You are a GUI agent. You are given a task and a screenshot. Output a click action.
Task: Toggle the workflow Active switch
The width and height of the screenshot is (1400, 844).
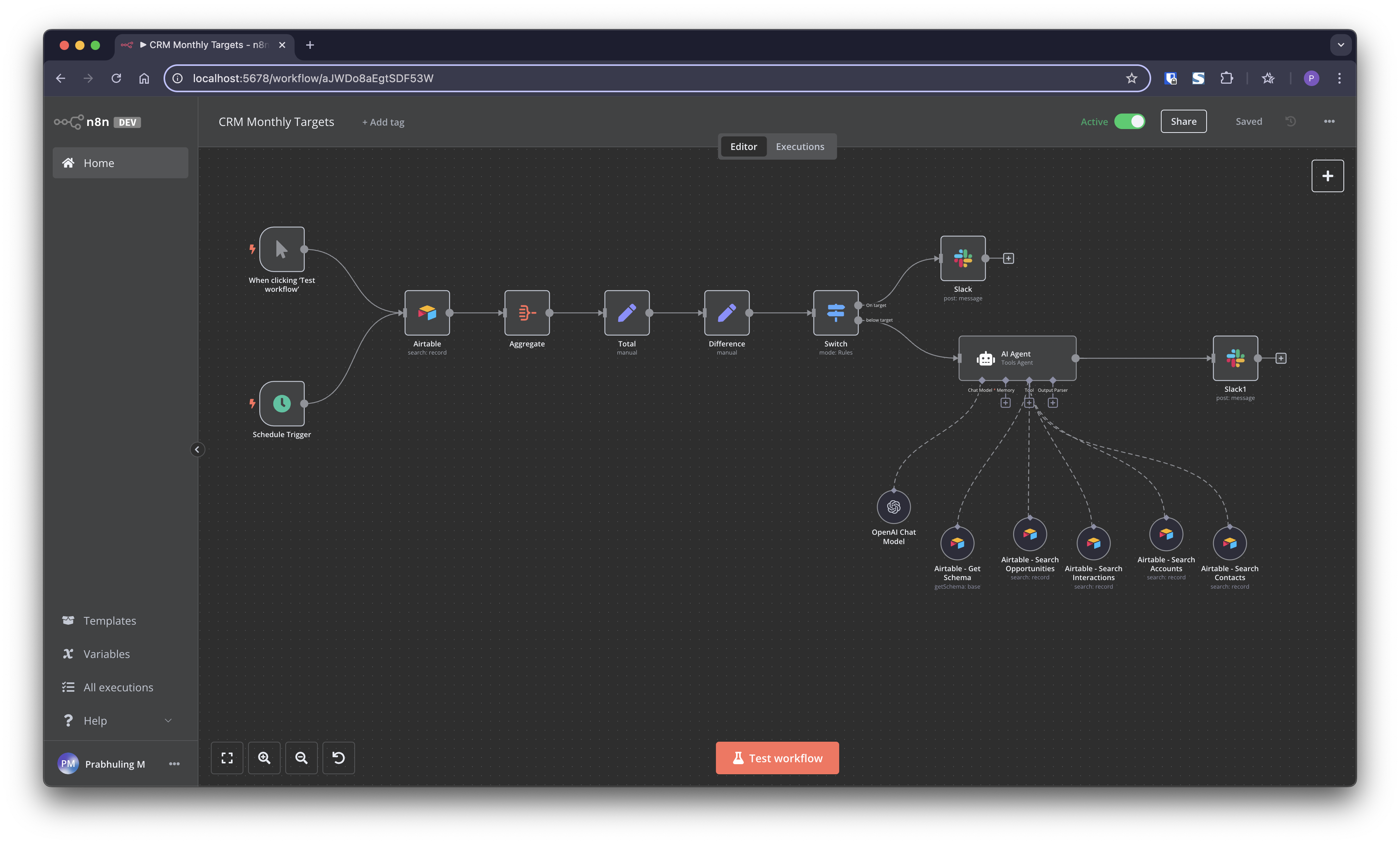coord(1129,122)
